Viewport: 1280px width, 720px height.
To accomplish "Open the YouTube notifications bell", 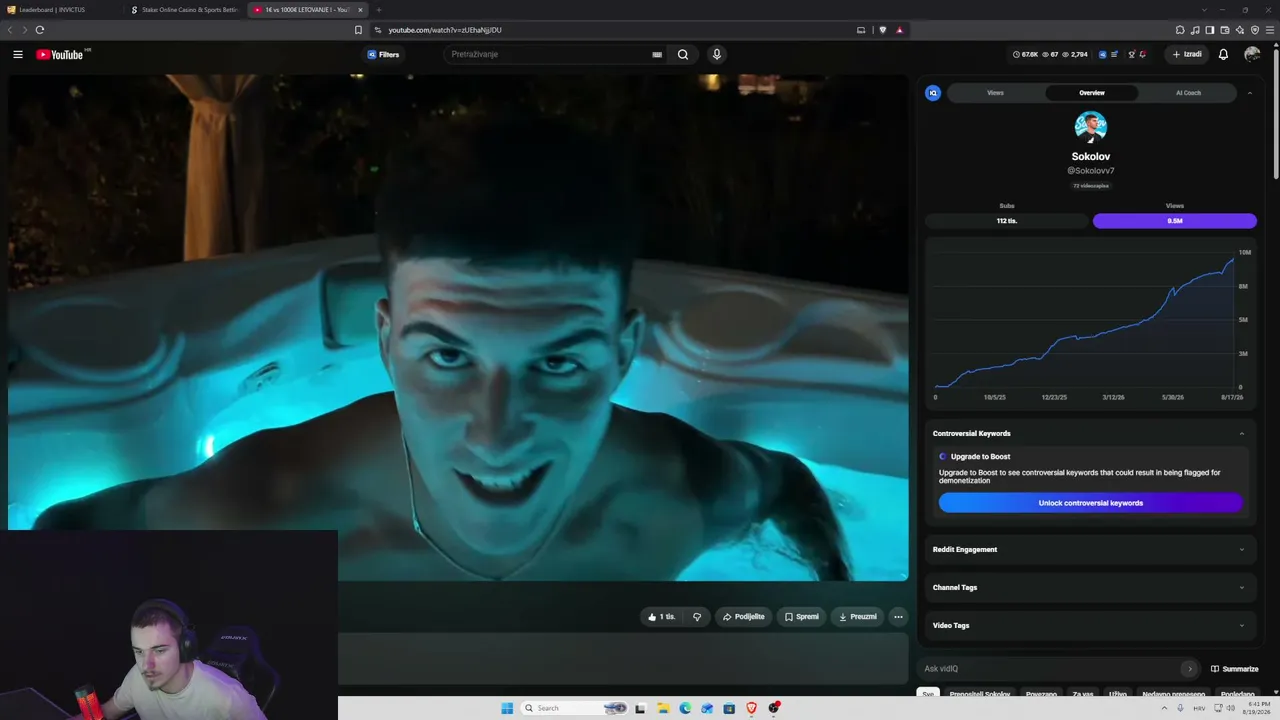I will (1223, 54).
